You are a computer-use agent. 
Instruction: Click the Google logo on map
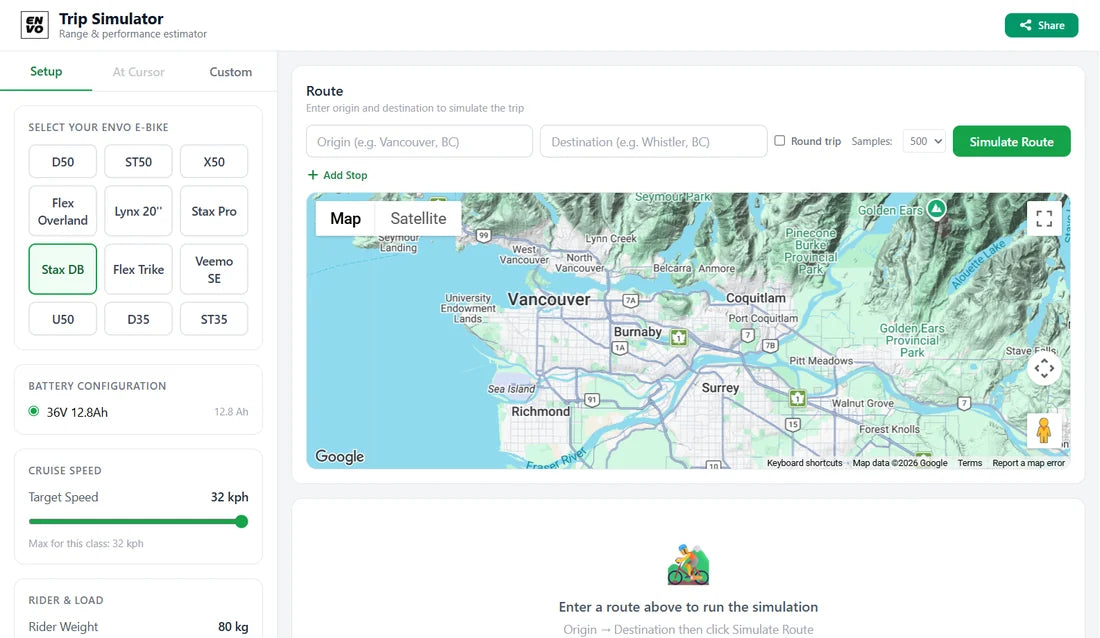pos(340,456)
